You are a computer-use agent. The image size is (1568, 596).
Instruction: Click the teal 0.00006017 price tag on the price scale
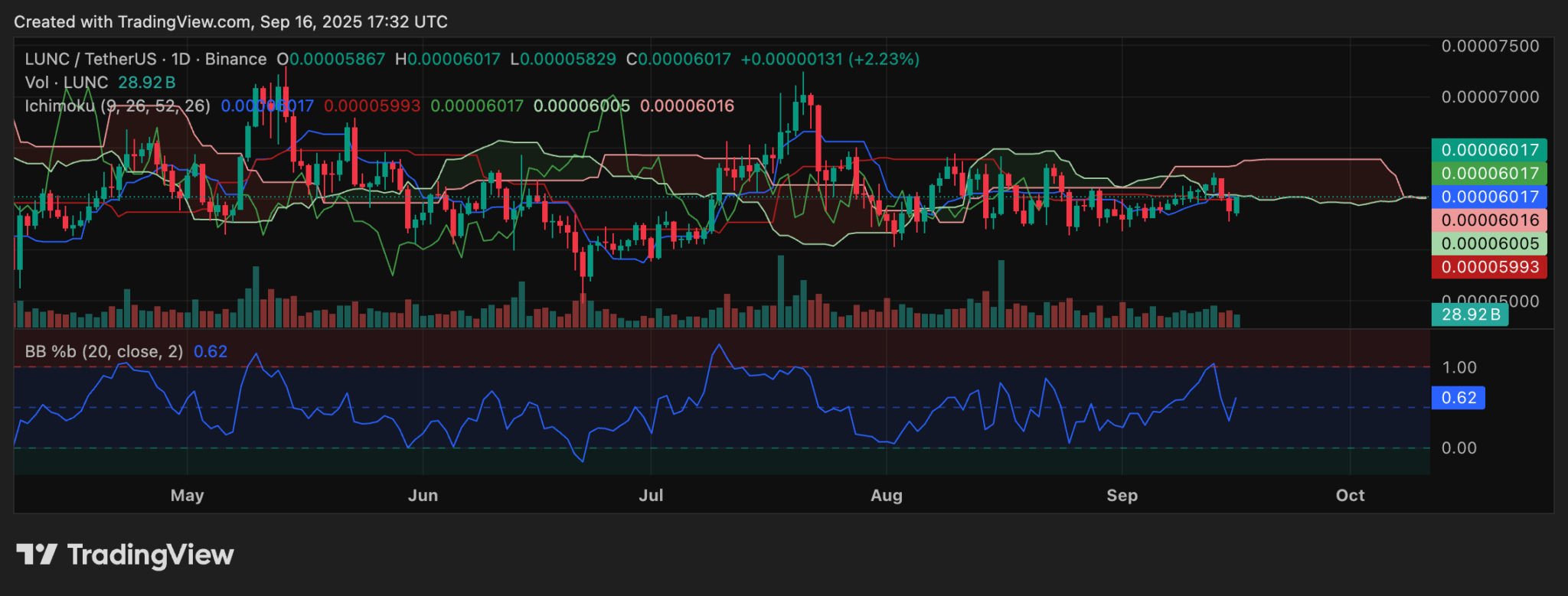point(1489,150)
